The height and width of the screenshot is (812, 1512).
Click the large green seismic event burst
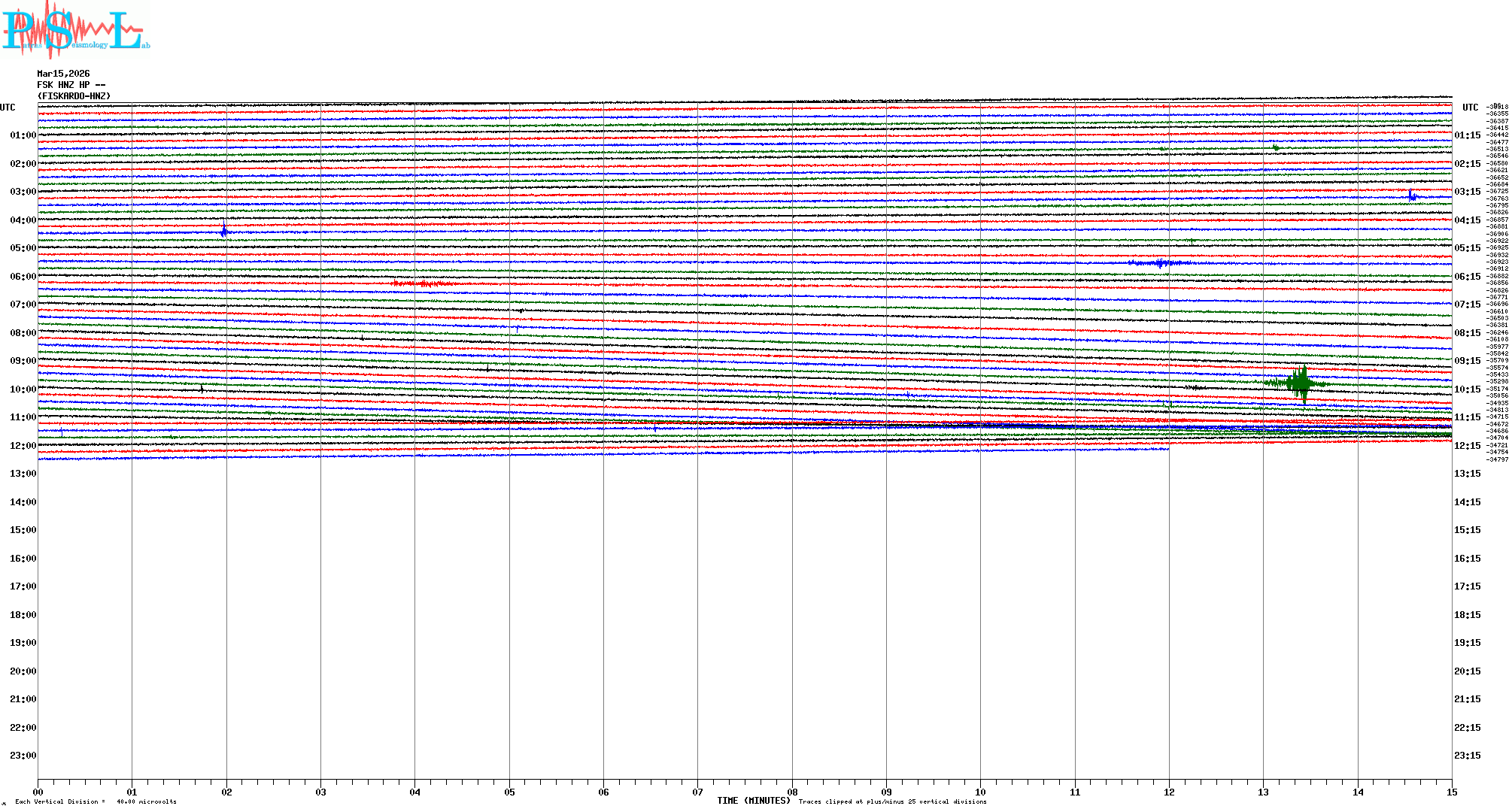(x=1301, y=384)
